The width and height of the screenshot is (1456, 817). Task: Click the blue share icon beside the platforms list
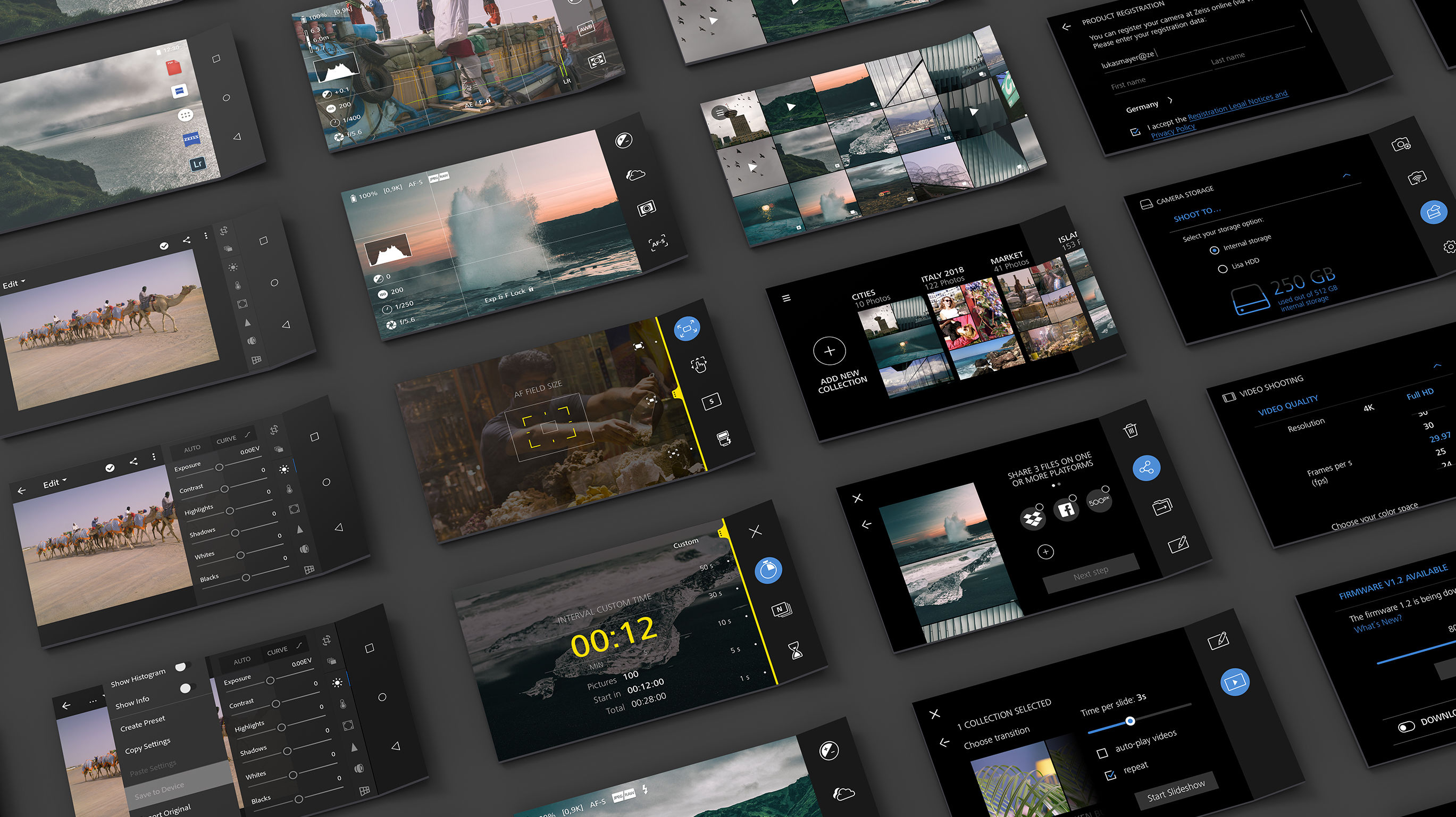point(1147,468)
